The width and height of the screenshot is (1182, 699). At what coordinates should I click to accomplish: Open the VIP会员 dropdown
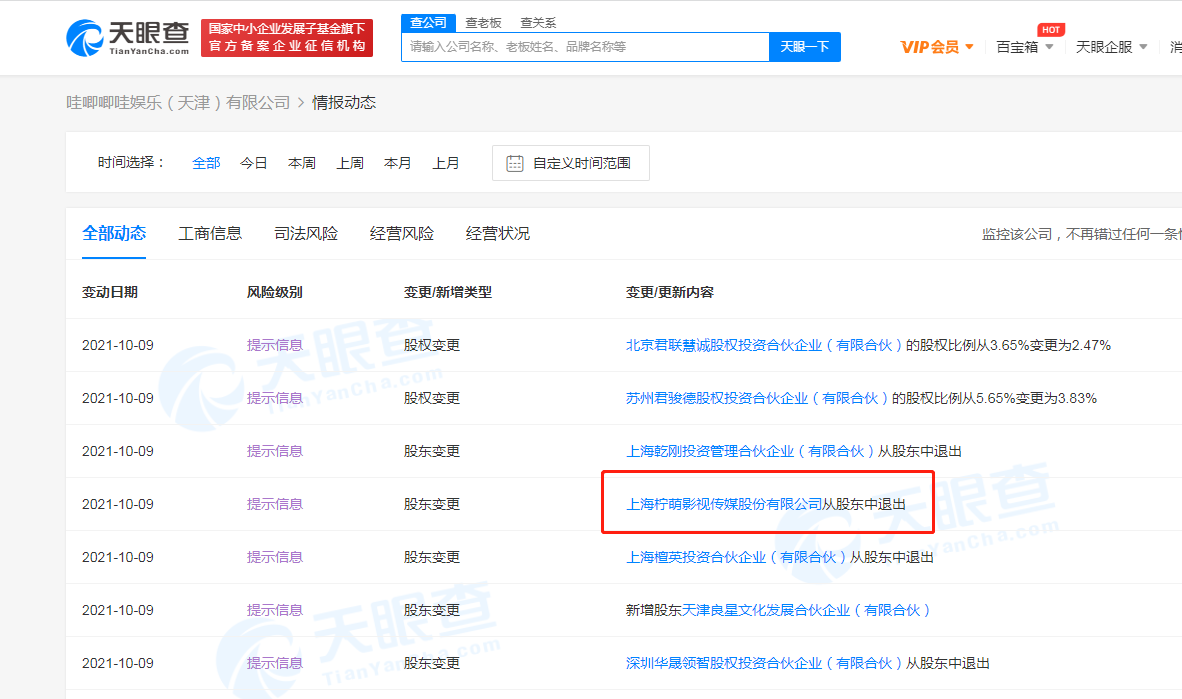(x=937, y=47)
